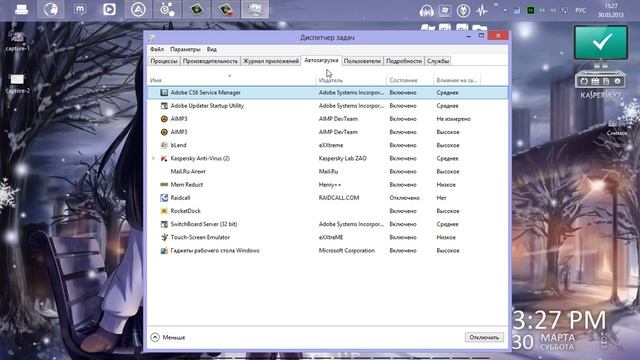Click the bLend startup entry icon
This screenshot has height=360, width=640.
164,145
